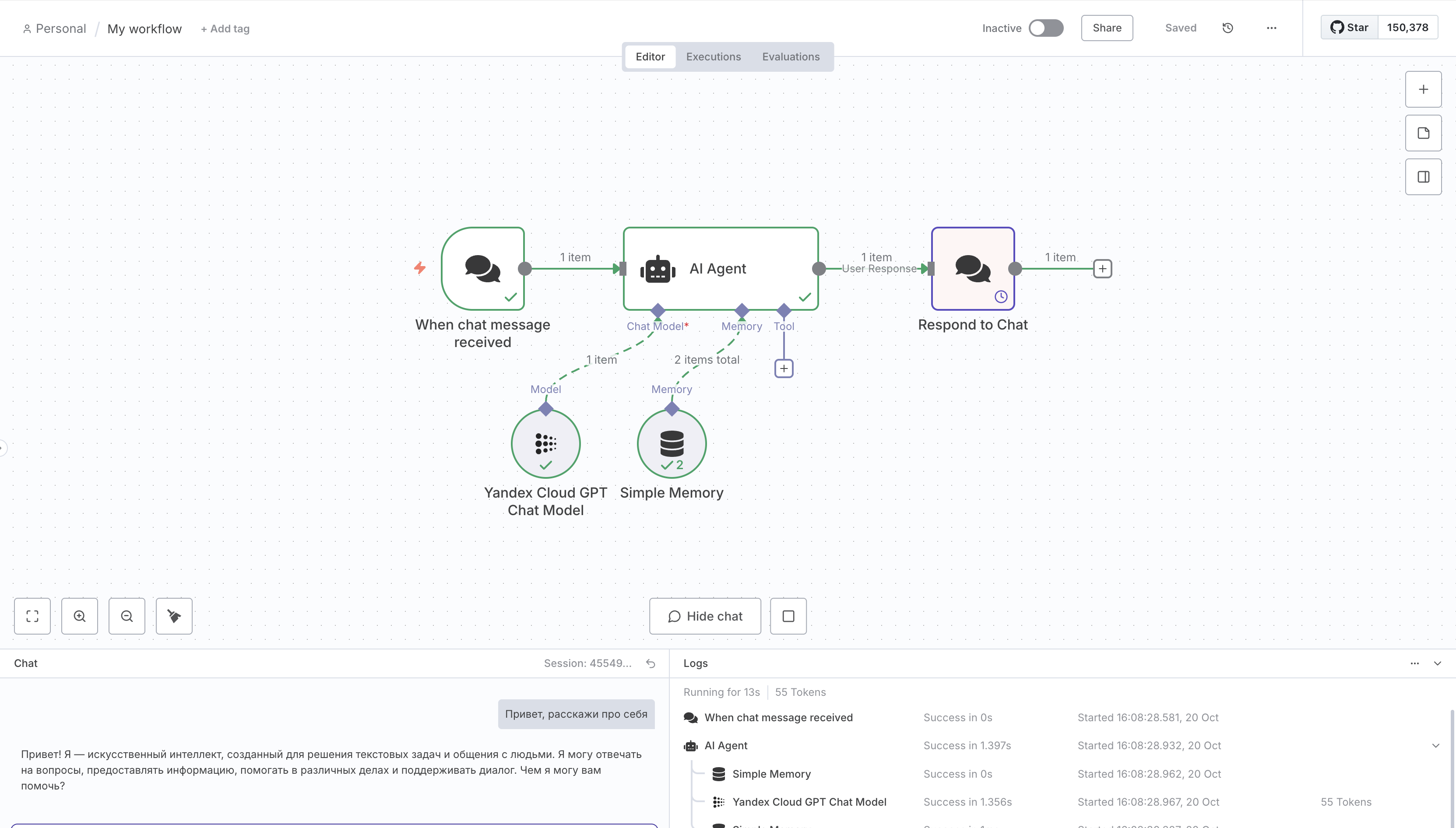Toggle focus panel icon in sidebar
The image size is (1456, 828).
1423,177
